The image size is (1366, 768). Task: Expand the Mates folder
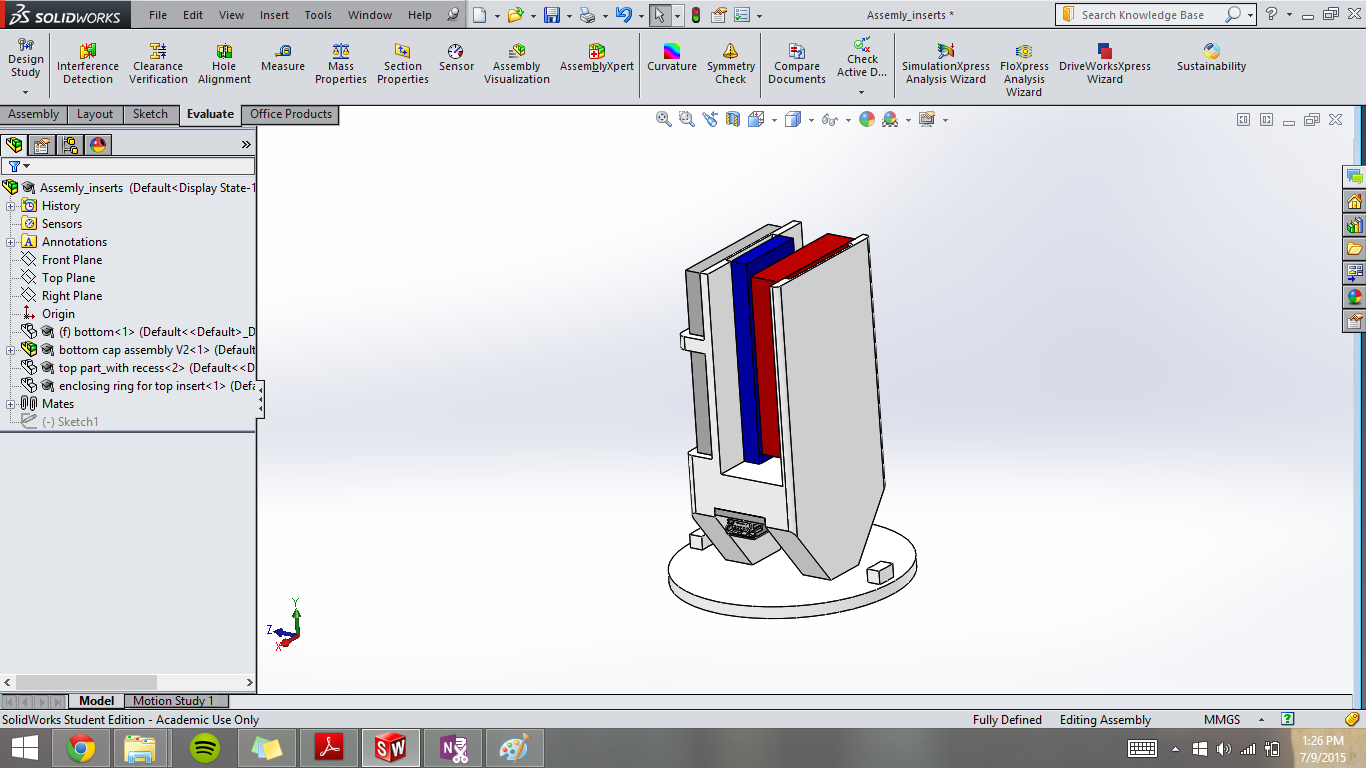click(x=10, y=404)
